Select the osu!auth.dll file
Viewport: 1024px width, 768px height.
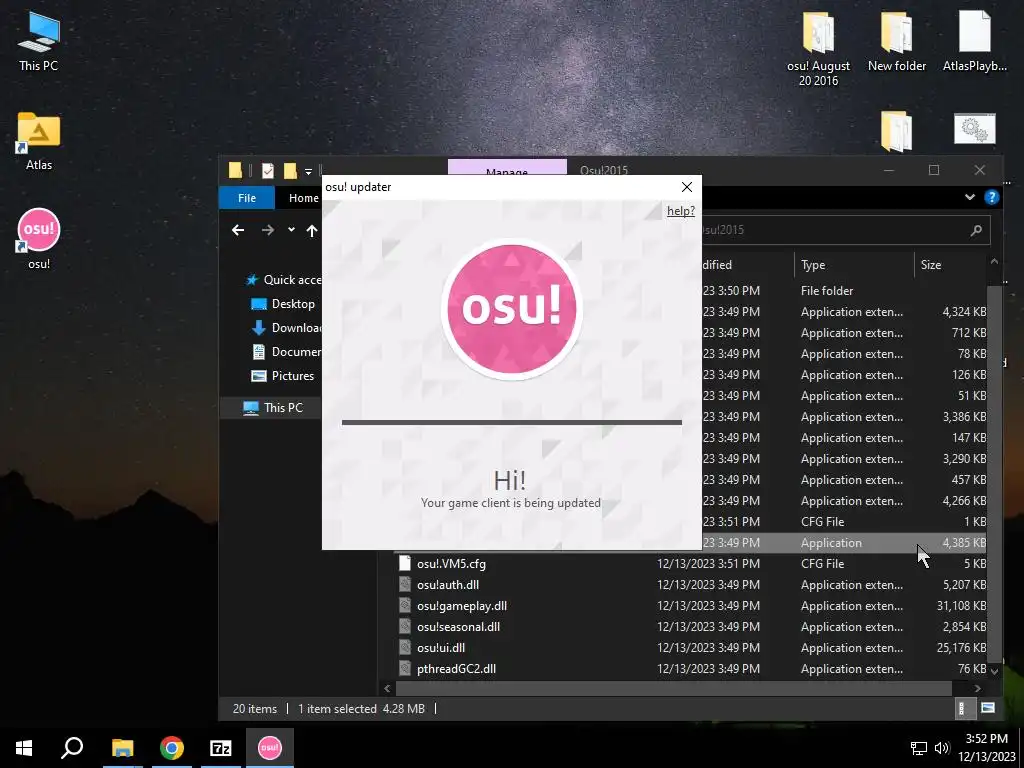point(448,584)
